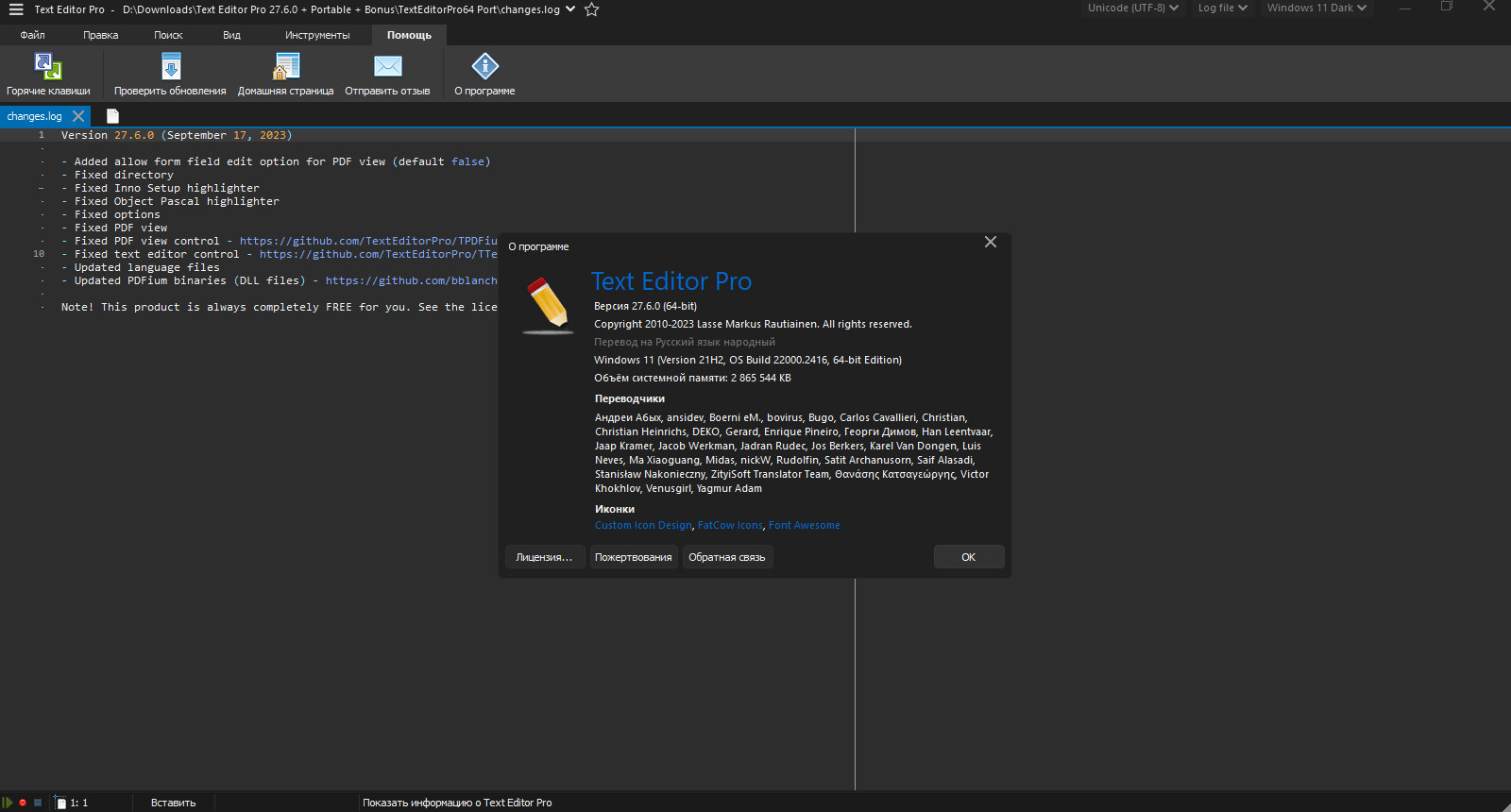
Task: Click the 'Note! This product' line
Action: click(280, 307)
